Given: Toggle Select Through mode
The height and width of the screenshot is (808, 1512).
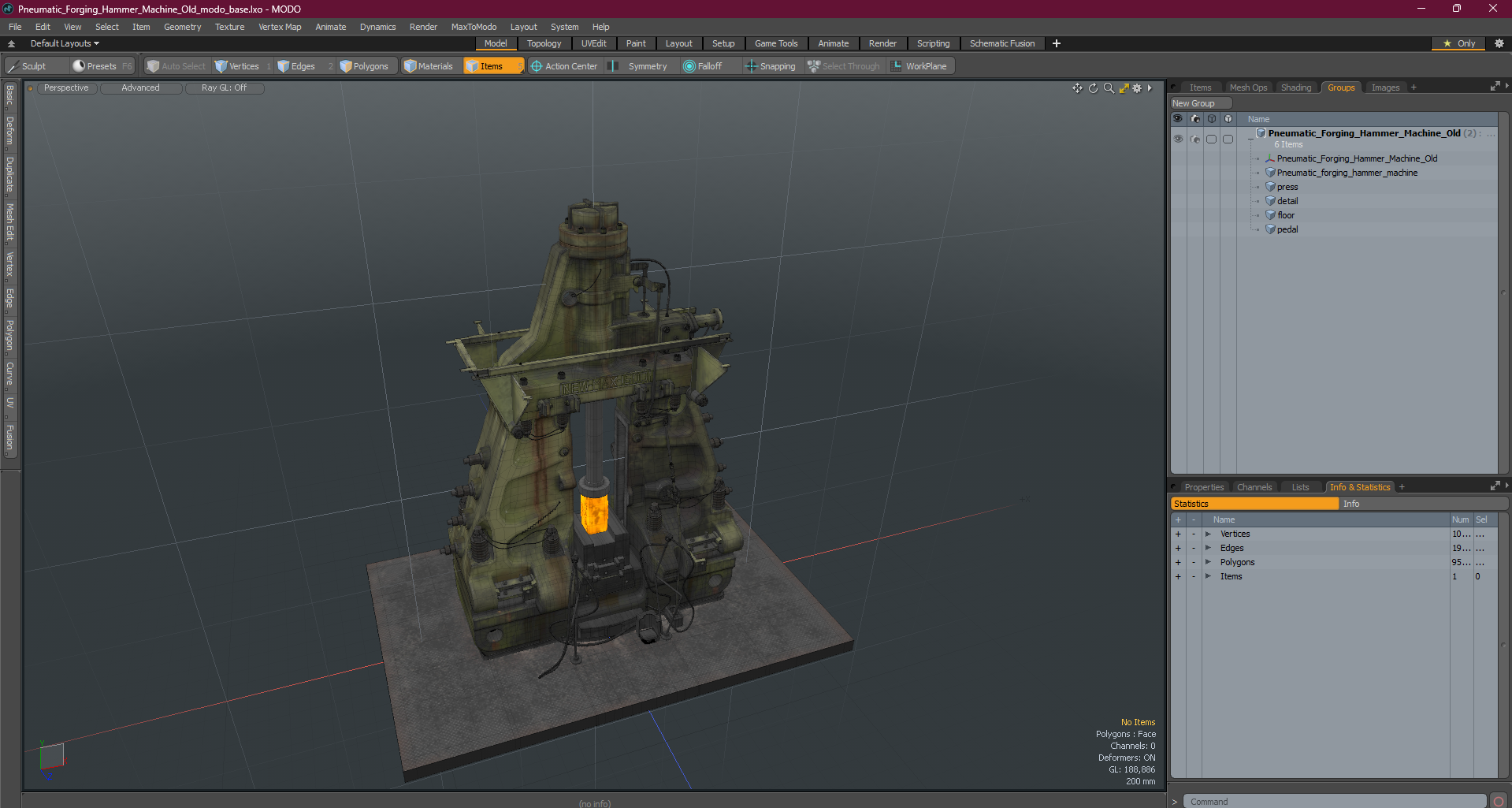Looking at the screenshot, I should coord(844,66).
